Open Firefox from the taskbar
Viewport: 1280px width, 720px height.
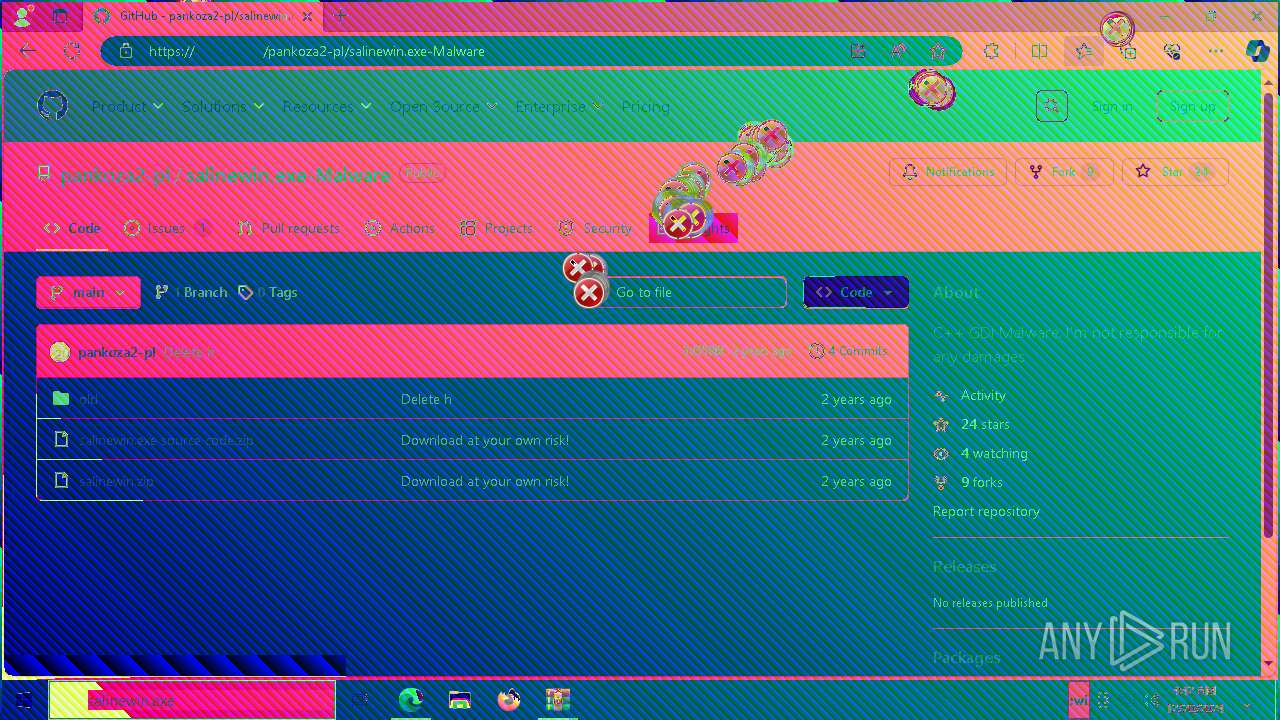tap(509, 700)
